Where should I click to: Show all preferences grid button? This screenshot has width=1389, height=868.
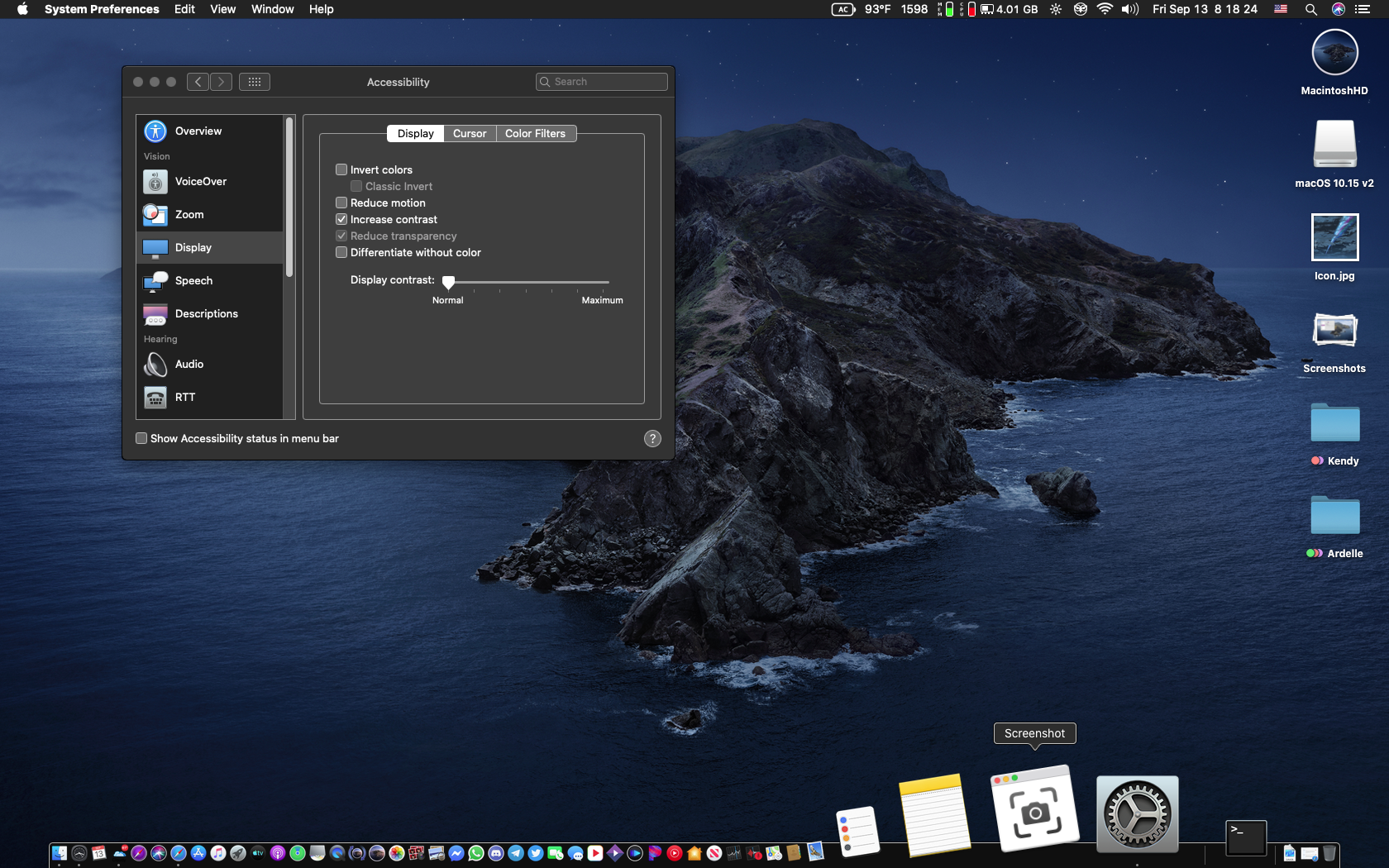tap(255, 82)
